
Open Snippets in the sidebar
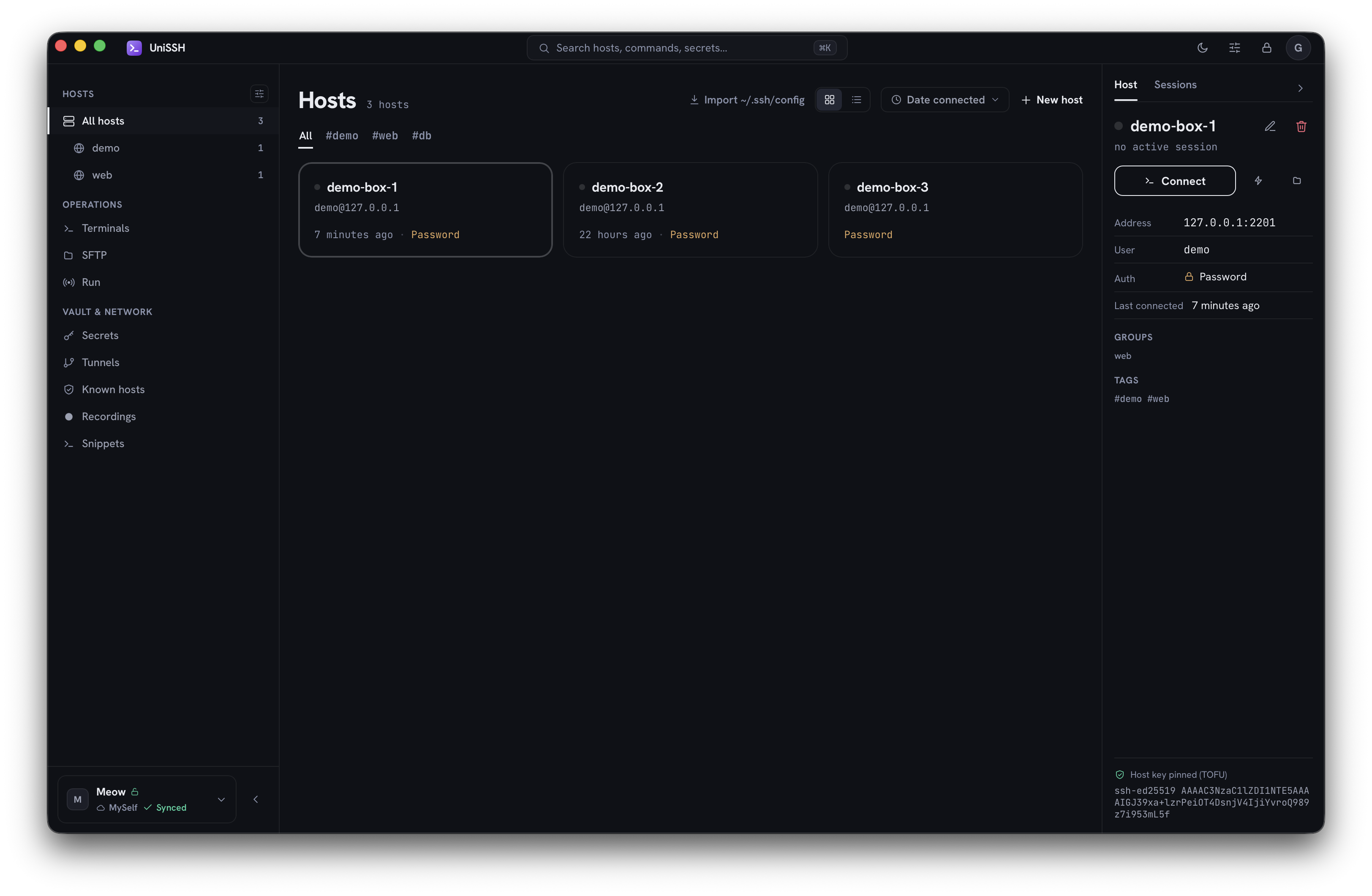pyautogui.click(x=164, y=444)
